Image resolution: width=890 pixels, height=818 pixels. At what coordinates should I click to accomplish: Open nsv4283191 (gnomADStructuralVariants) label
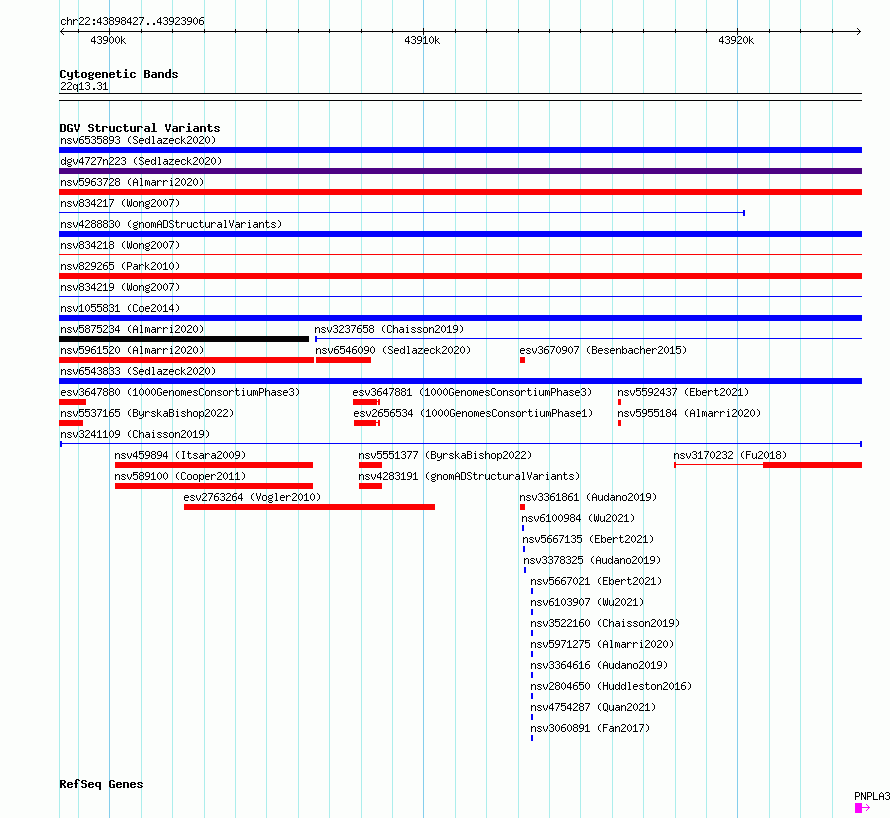469,476
